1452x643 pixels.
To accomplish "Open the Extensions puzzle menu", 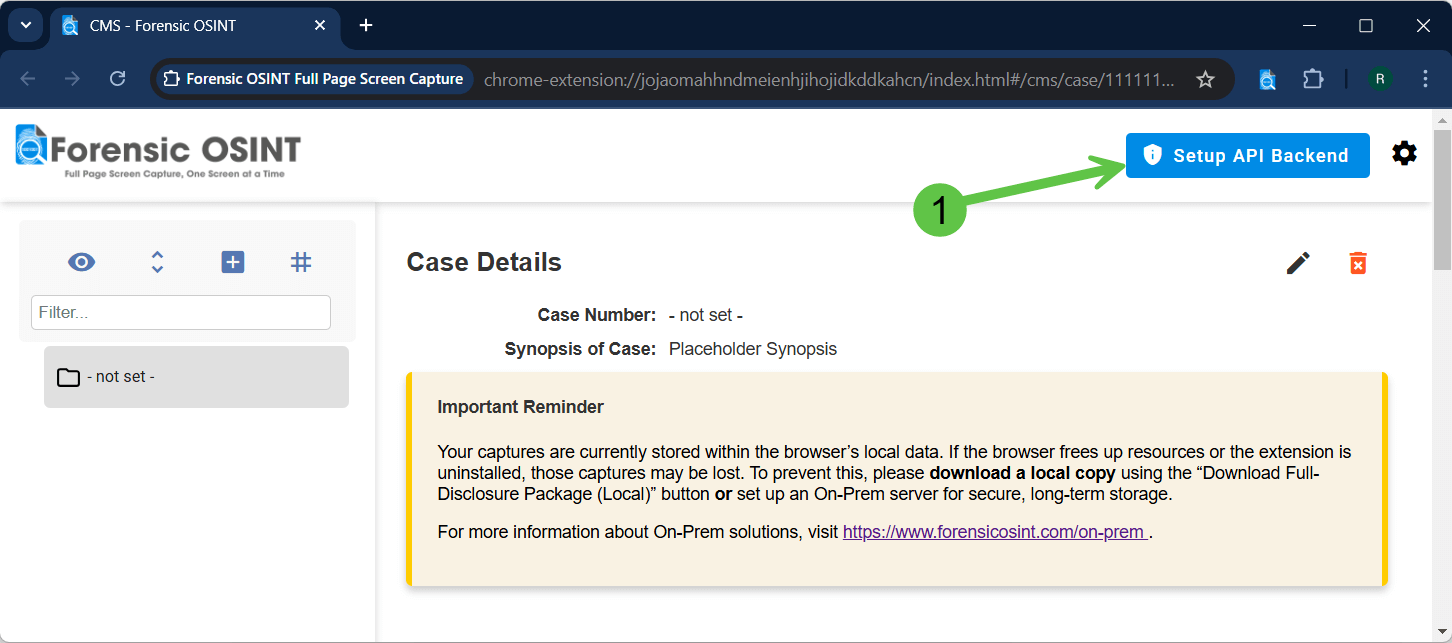I will [1313, 79].
